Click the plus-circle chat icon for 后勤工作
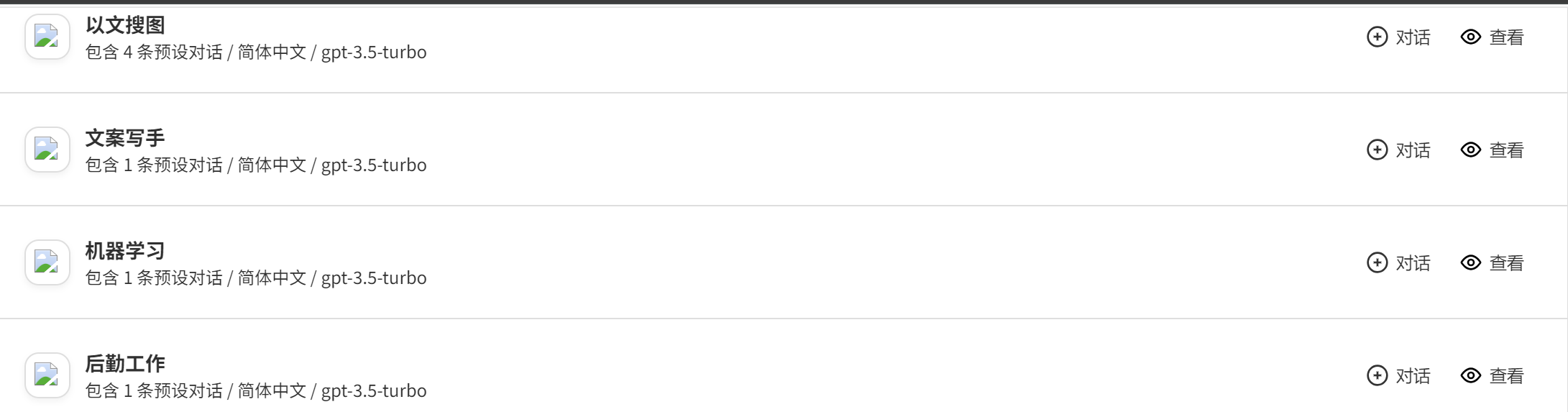The image size is (1568, 412). click(1377, 375)
